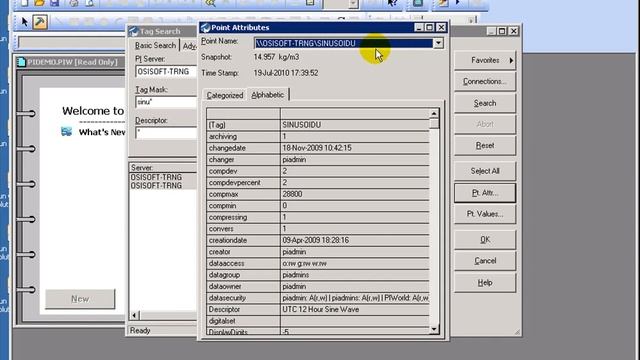Switch to the Categorized tab

click(224, 95)
